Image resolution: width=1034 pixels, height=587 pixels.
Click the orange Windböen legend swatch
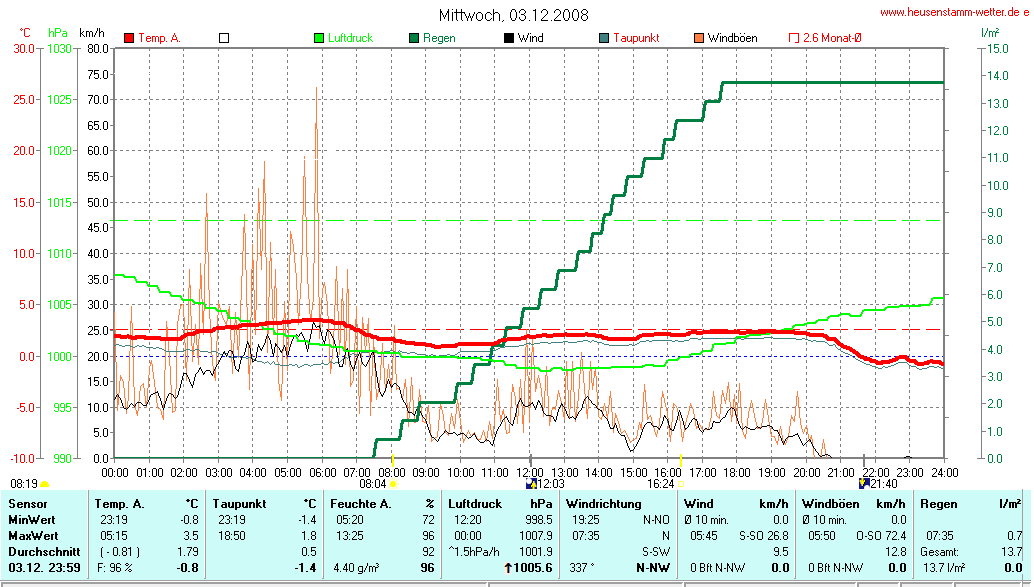(x=698, y=38)
